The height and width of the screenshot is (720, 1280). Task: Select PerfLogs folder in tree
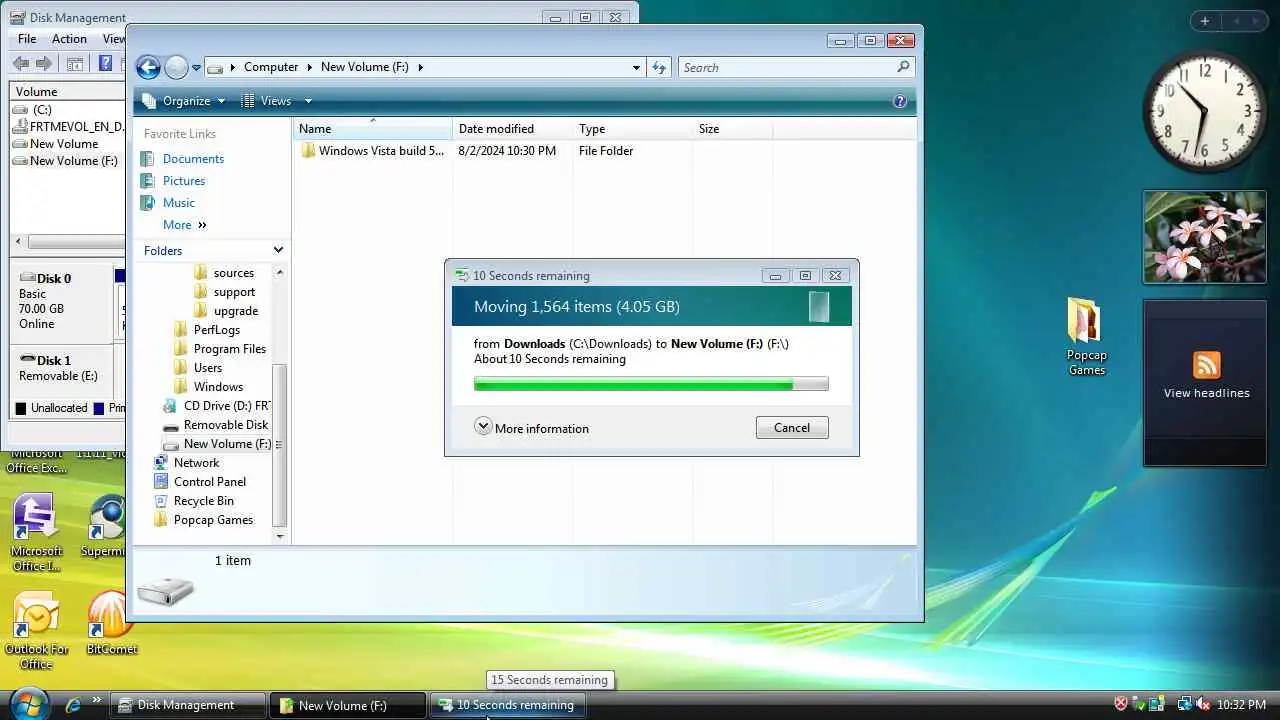[216, 330]
